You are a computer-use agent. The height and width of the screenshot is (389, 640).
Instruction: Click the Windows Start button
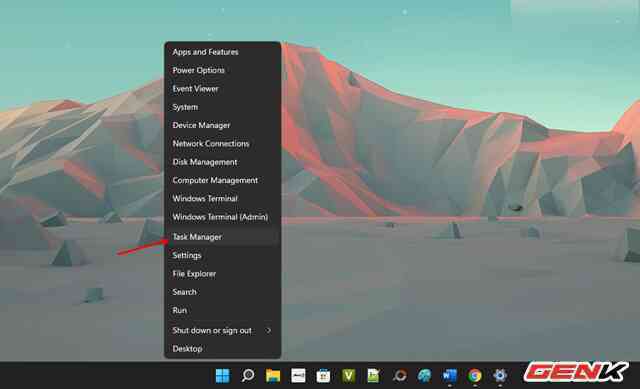[x=222, y=376]
